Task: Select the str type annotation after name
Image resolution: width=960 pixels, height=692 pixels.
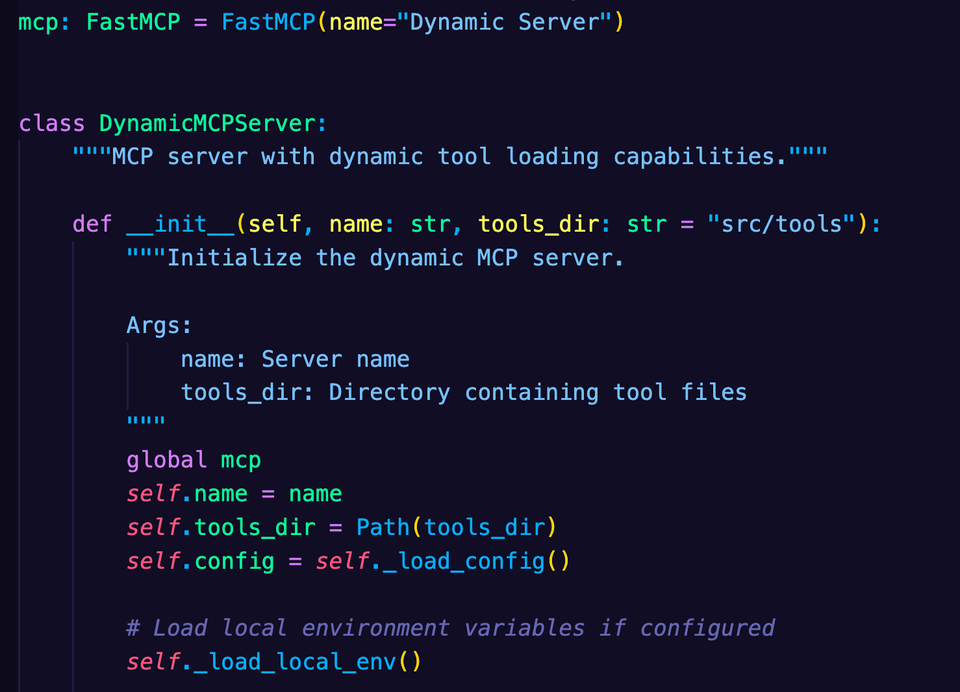Action: click(430, 223)
